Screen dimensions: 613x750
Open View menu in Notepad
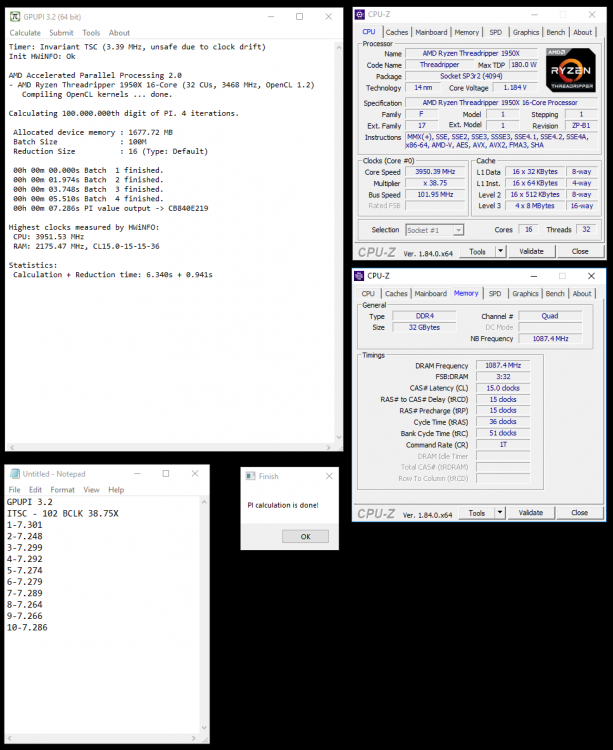[91, 490]
